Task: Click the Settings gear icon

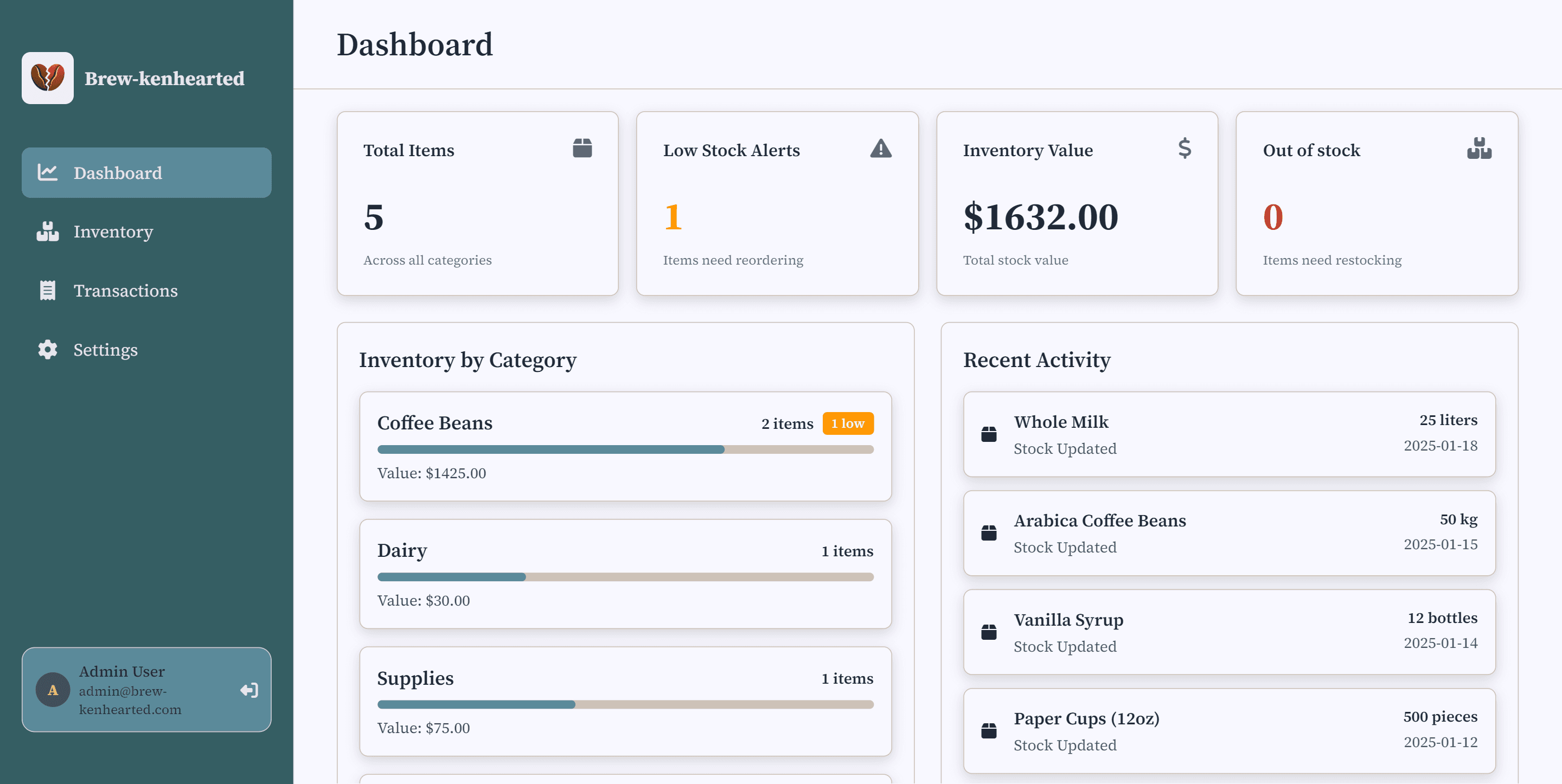Action: tap(47, 349)
